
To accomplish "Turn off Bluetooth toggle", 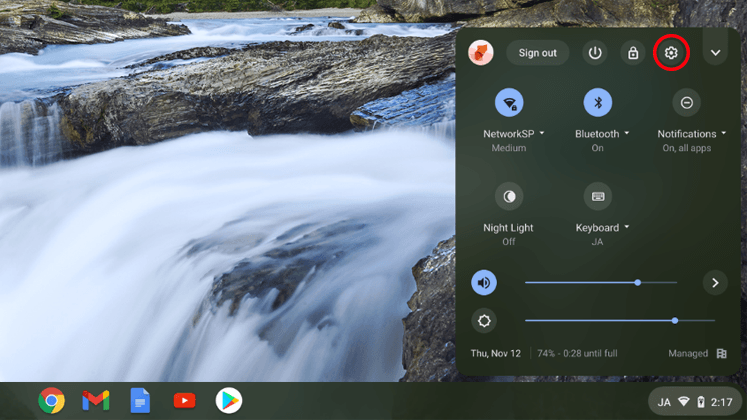I will (x=597, y=102).
